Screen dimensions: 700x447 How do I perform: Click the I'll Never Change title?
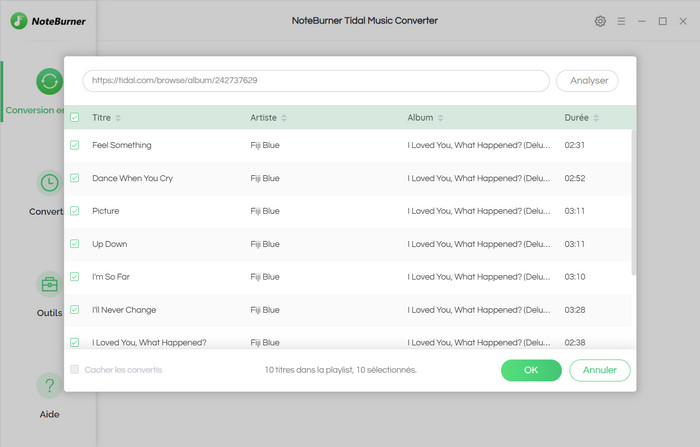[124, 310]
